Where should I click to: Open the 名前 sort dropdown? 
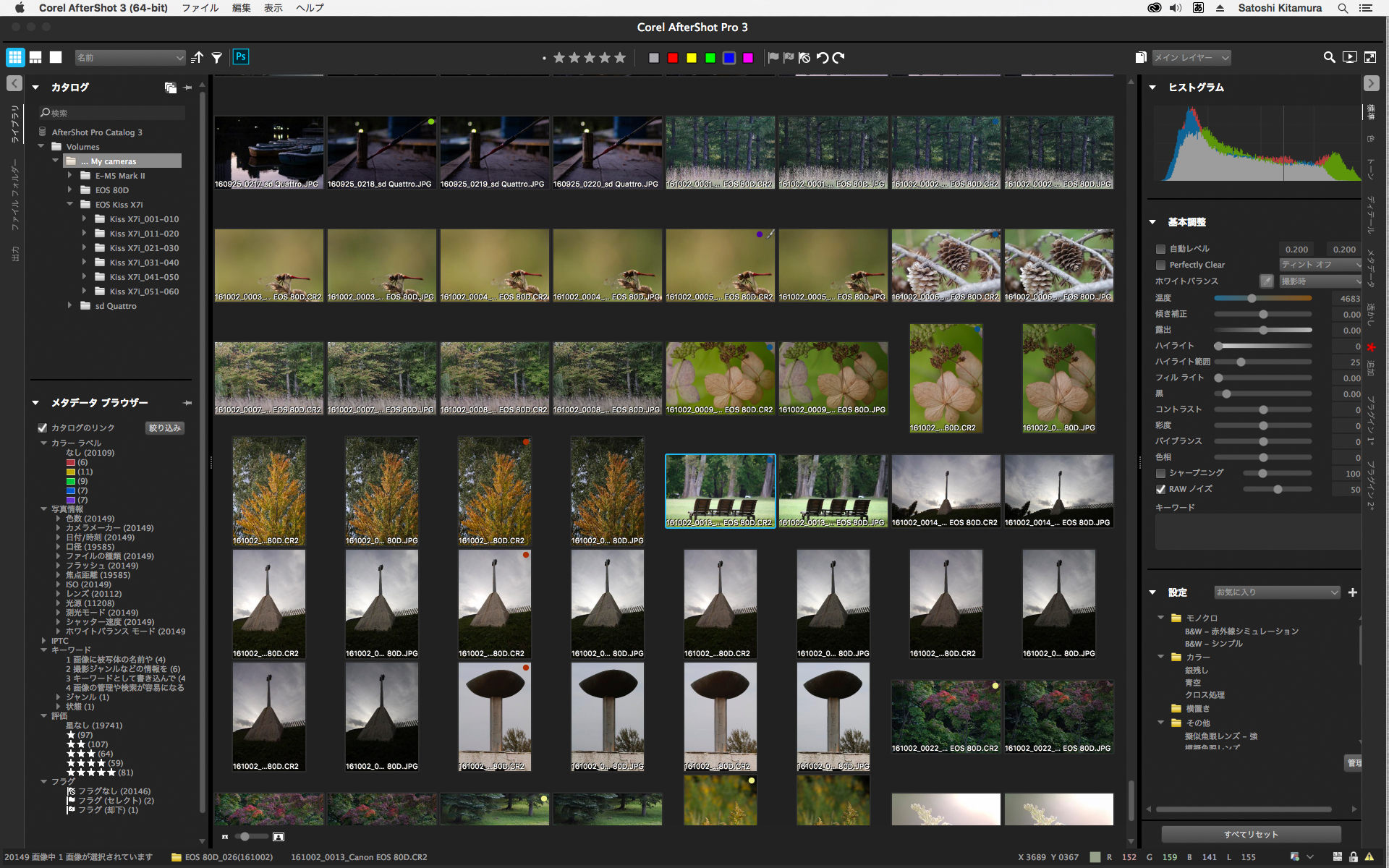pyautogui.click(x=130, y=58)
